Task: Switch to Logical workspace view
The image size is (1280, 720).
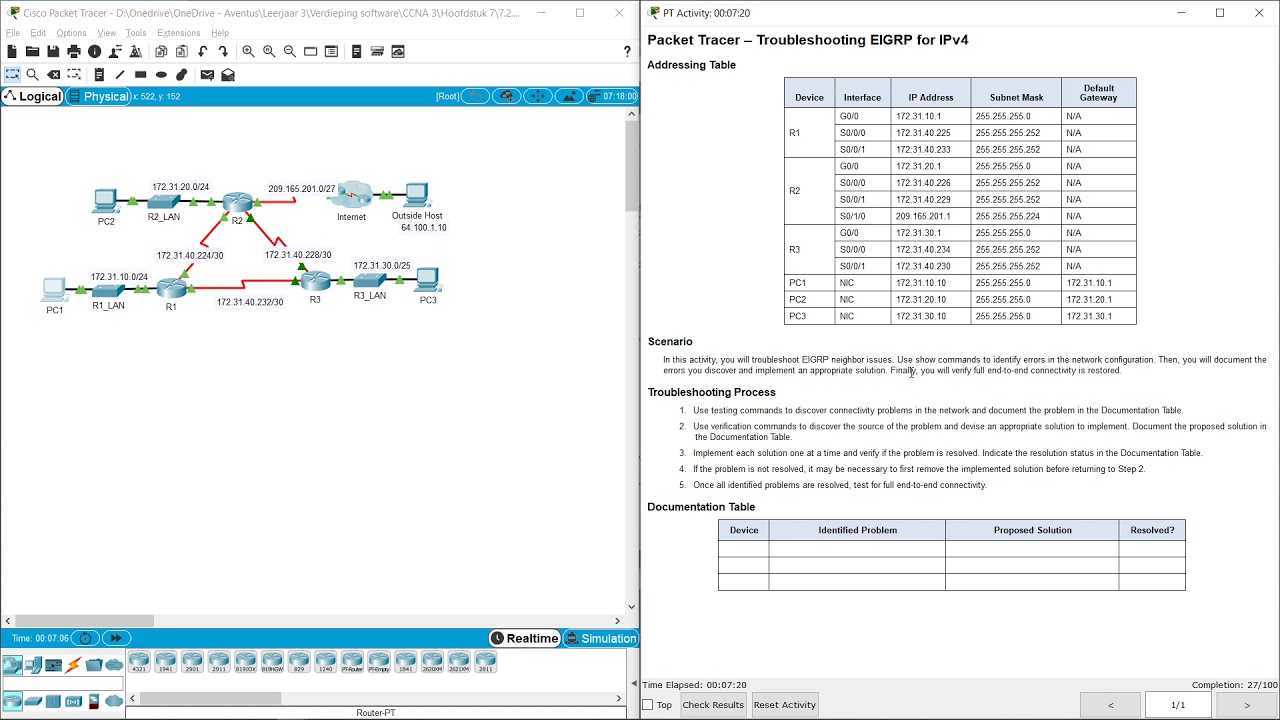Action: 33,97
